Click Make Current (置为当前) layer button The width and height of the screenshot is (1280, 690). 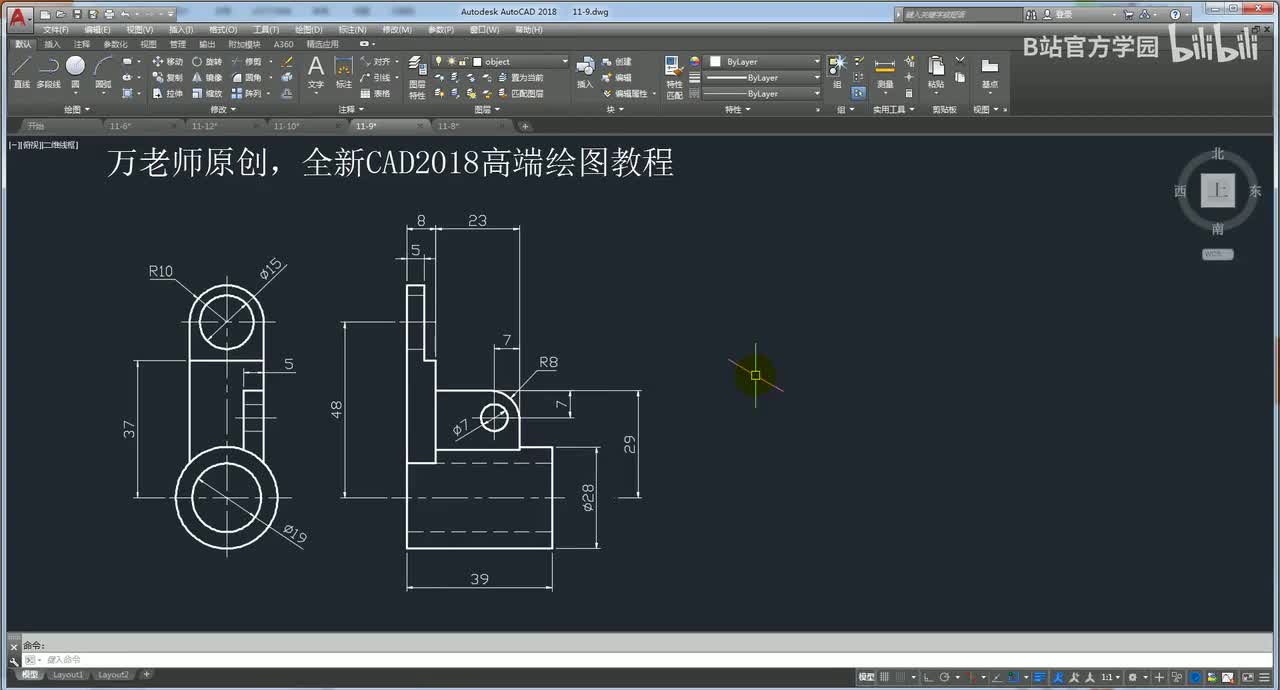[x=519, y=77]
